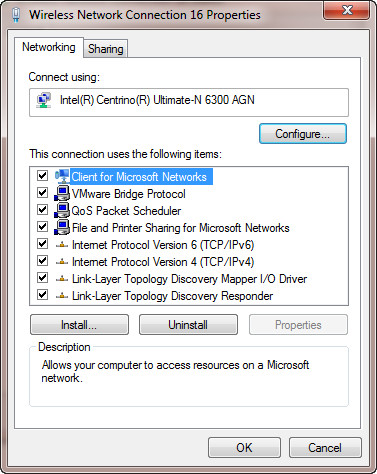Dismiss dialog with Cancel button
This screenshot has height=474, width=377.
[325, 448]
